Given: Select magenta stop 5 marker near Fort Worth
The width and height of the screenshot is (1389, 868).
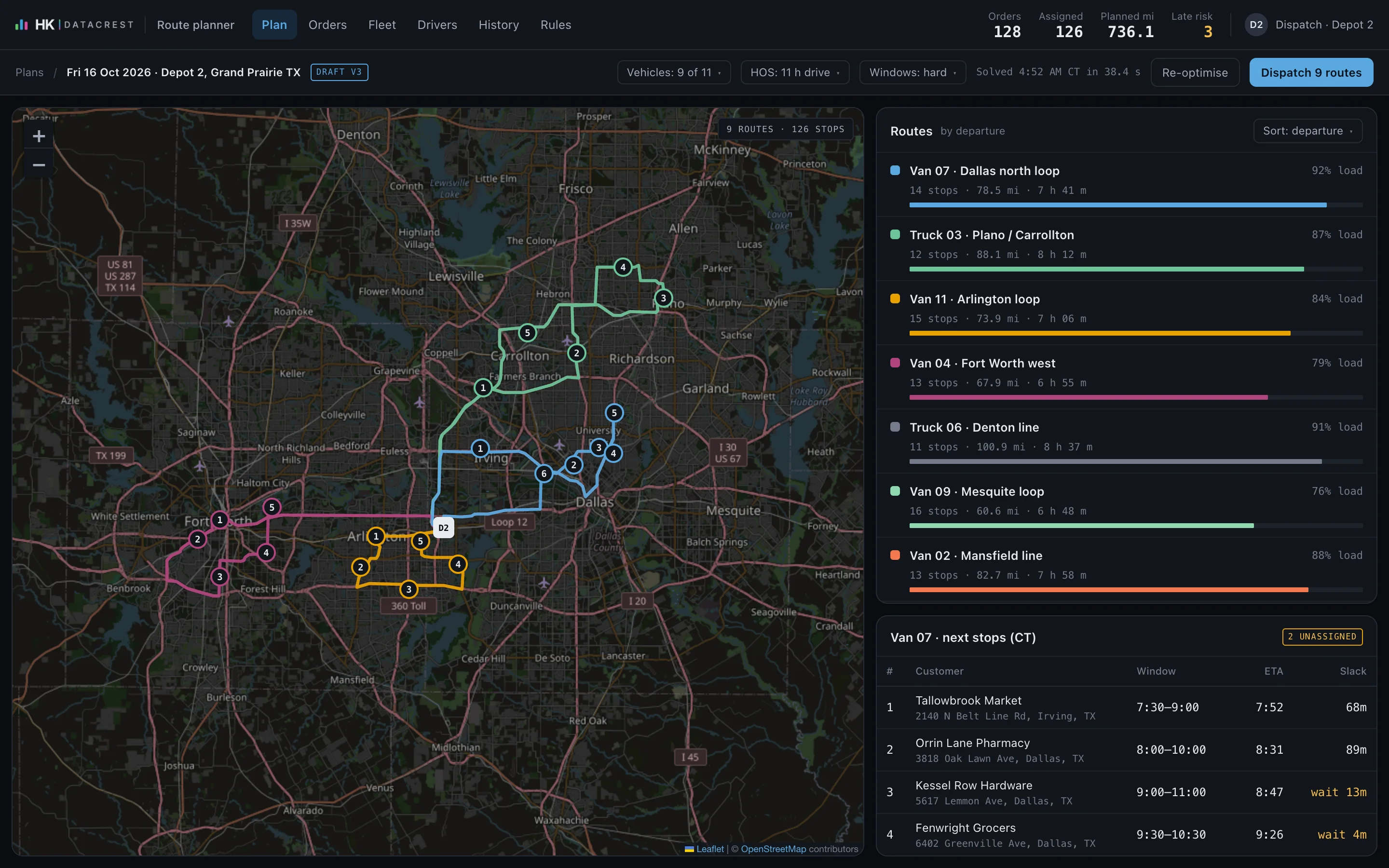Looking at the screenshot, I should tap(272, 507).
